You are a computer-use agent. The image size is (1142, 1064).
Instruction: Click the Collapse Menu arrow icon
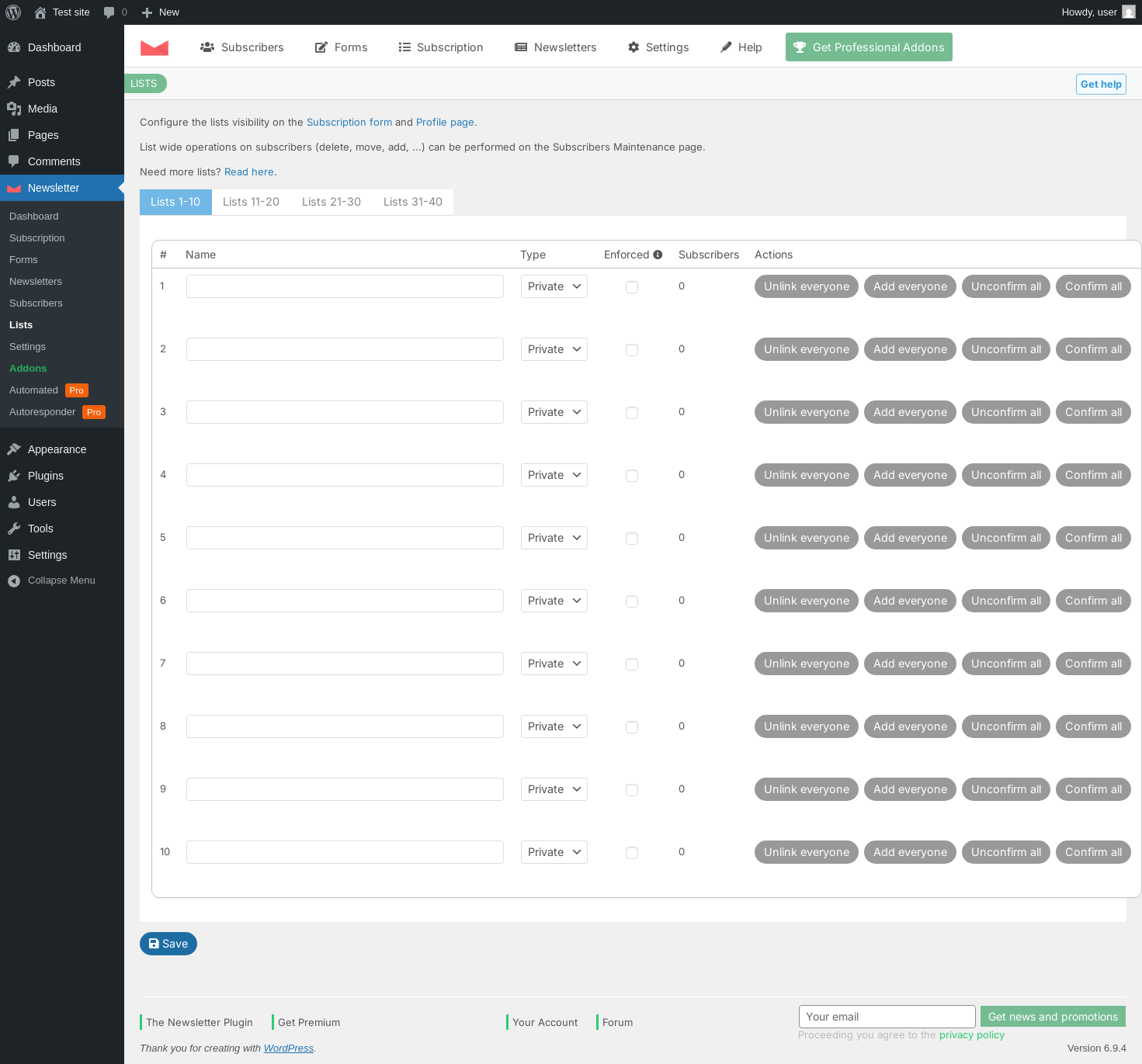[x=14, y=581]
